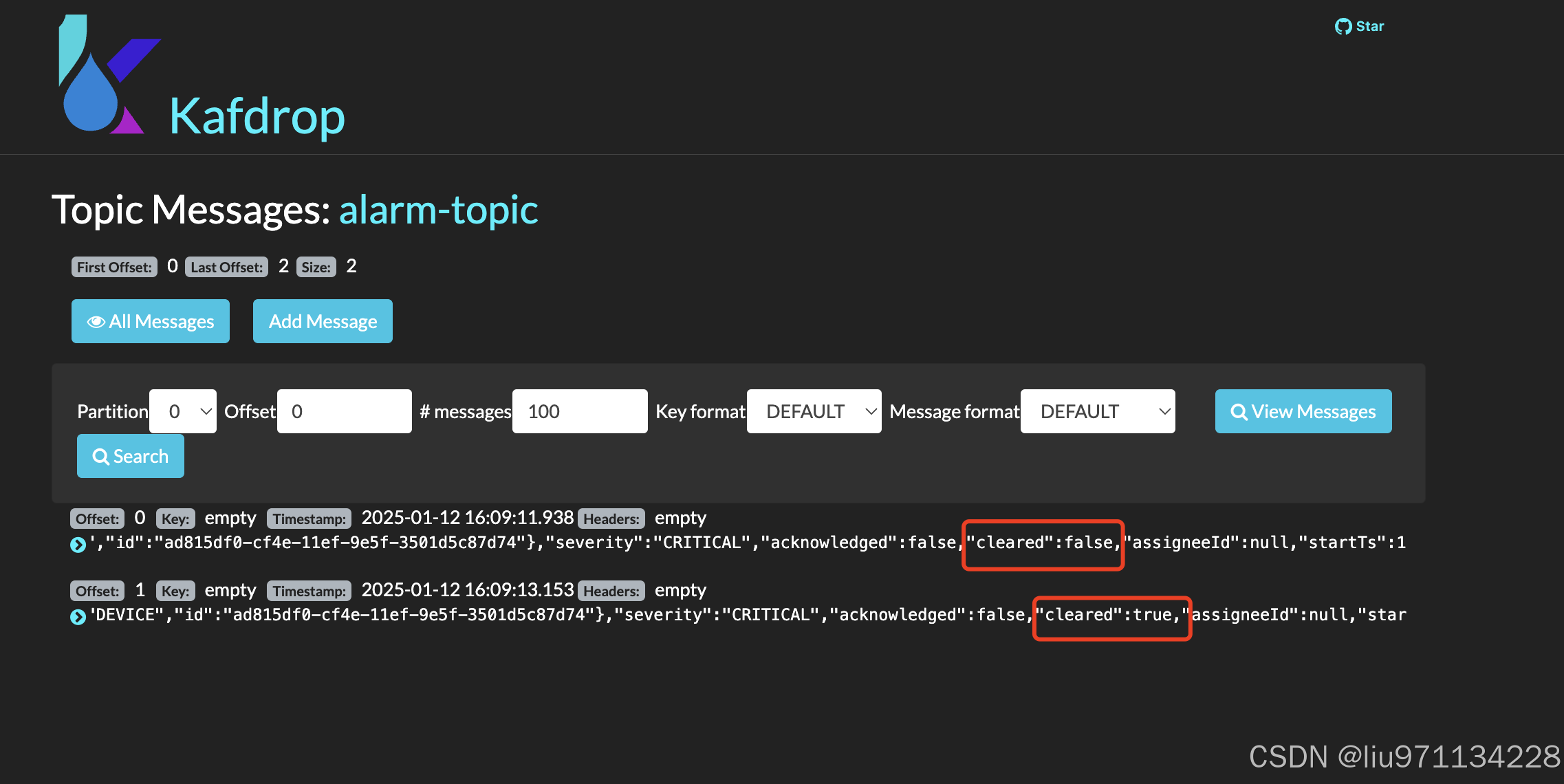Image resolution: width=1564 pixels, height=784 pixels.
Task: Open the Message format dropdown
Action: tap(1098, 411)
